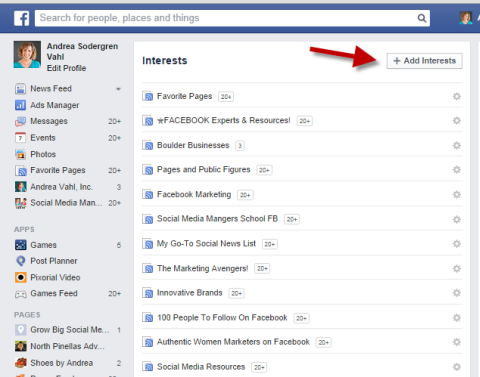Open Messages icon in sidebar
Viewport: 480px width, 377px height.
pyautogui.click(x=20, y=121)
